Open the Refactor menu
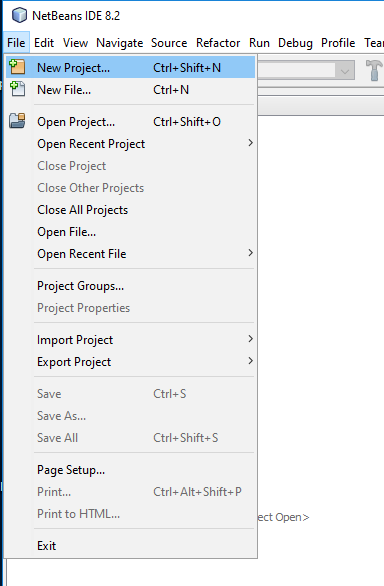 218,43
